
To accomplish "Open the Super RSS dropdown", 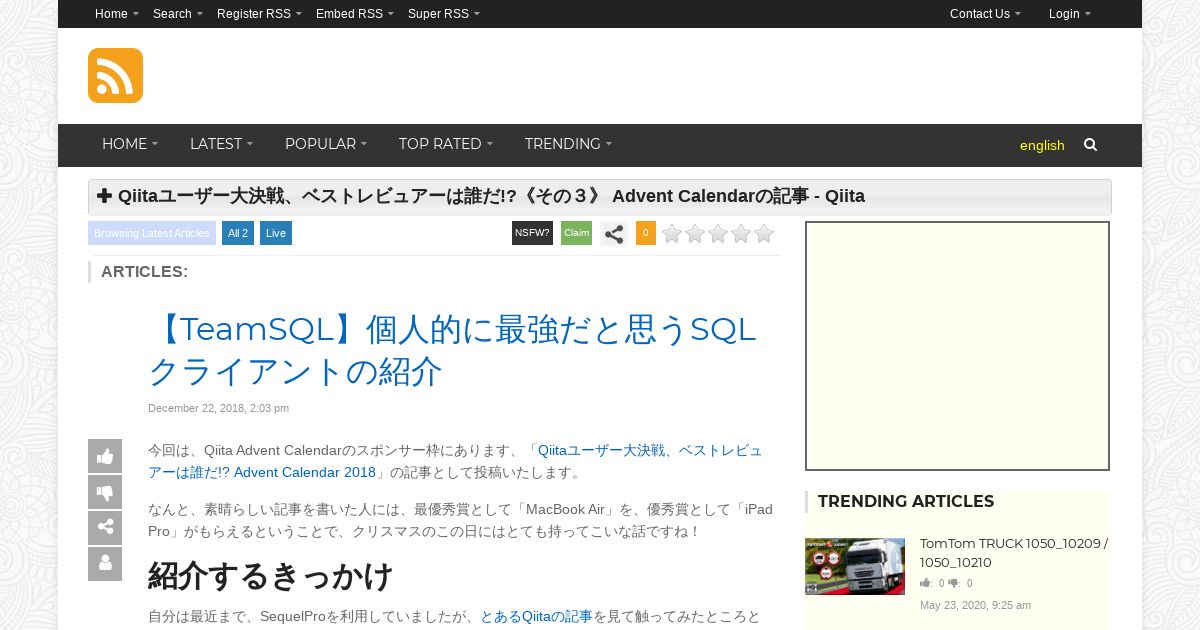I will click(444, 14).
